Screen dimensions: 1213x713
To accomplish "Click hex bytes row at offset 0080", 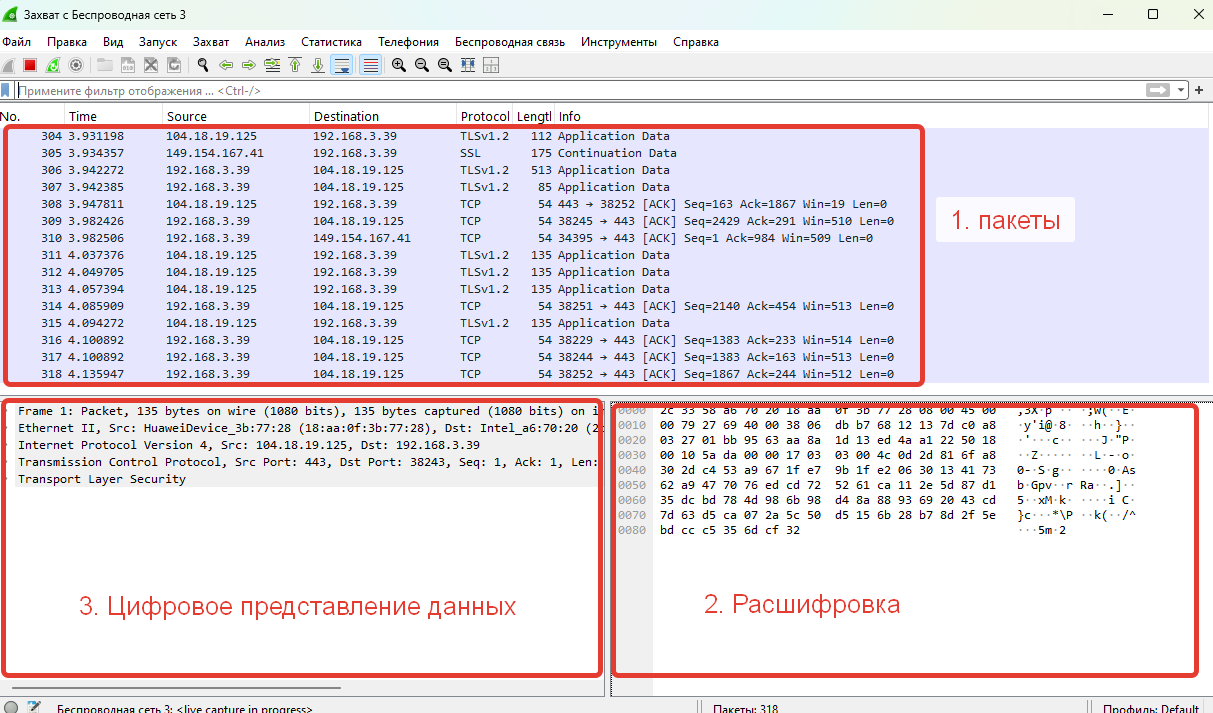I will (730, 530).
